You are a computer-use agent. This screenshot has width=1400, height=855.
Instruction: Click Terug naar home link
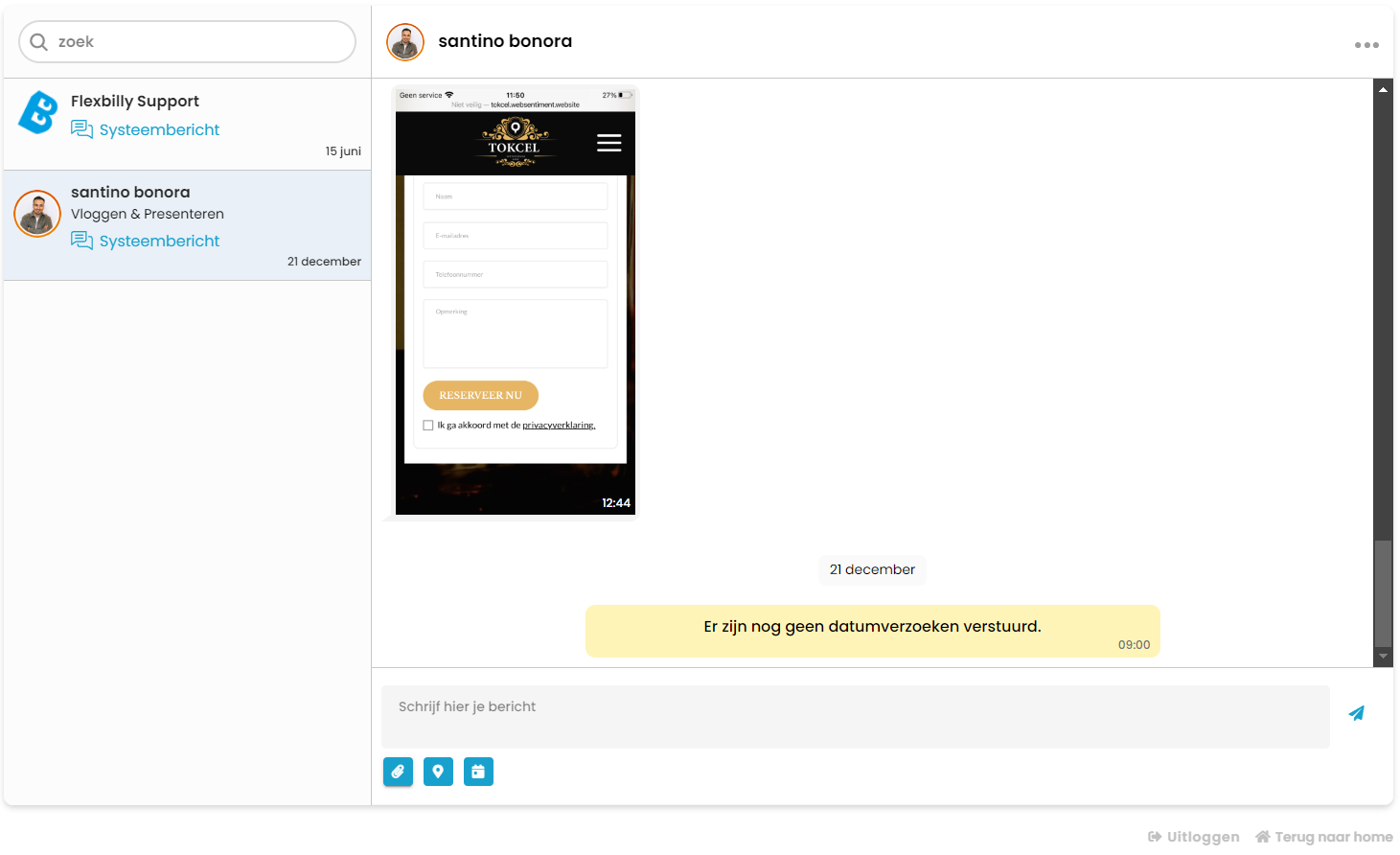[x=1324, y=837]
